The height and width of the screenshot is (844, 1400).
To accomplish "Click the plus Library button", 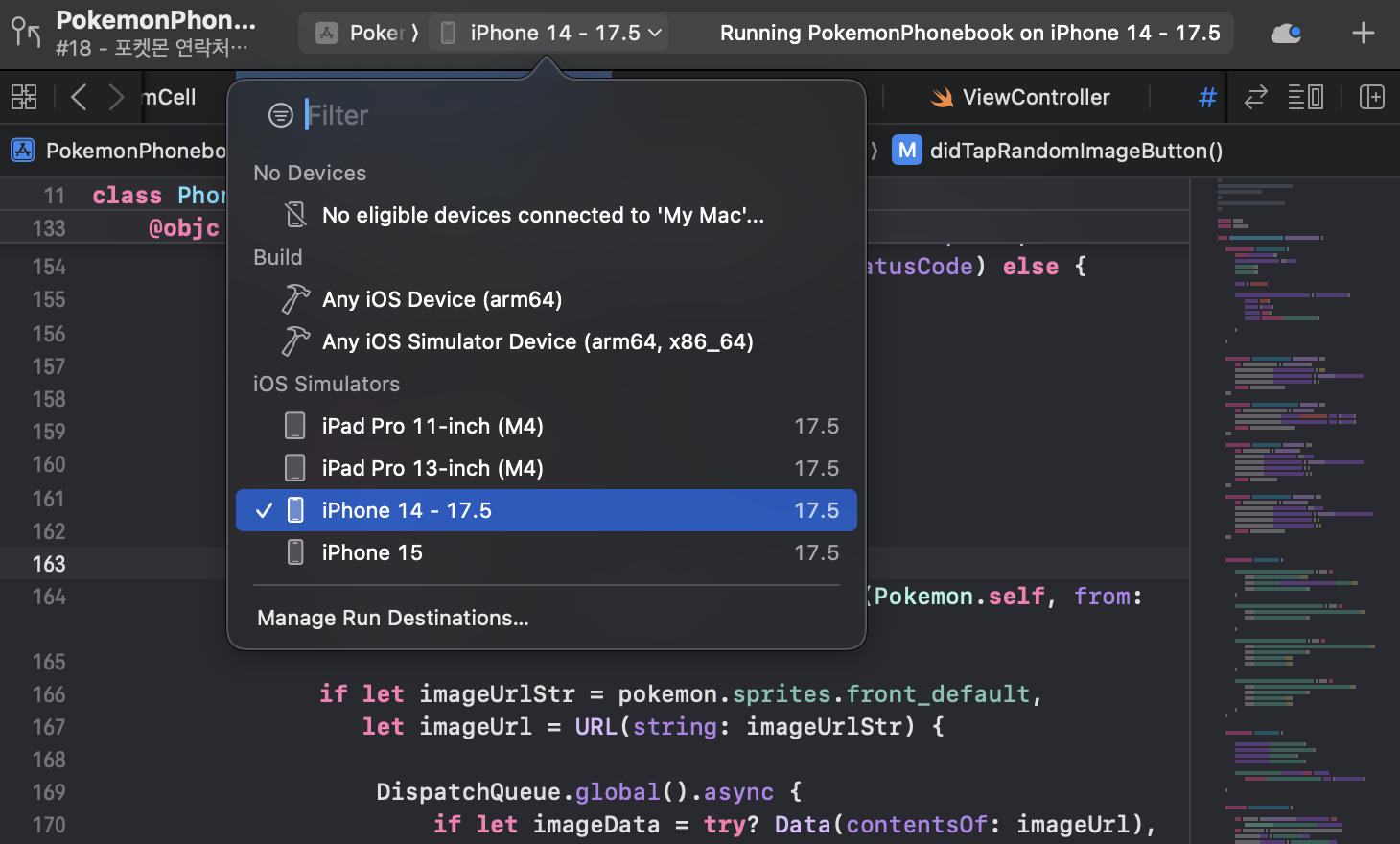I will pyautogui.click(x=1363, y=33).
